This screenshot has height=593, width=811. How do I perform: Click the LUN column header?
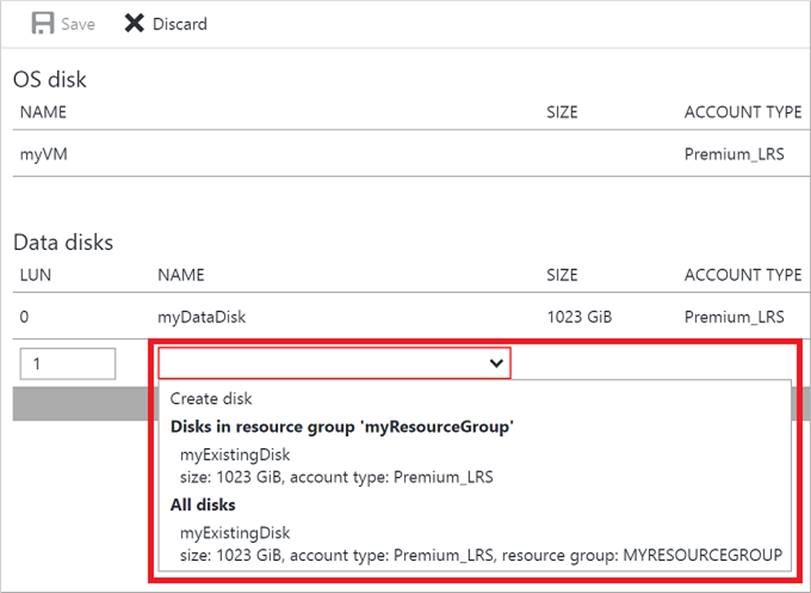coord(35,275)
